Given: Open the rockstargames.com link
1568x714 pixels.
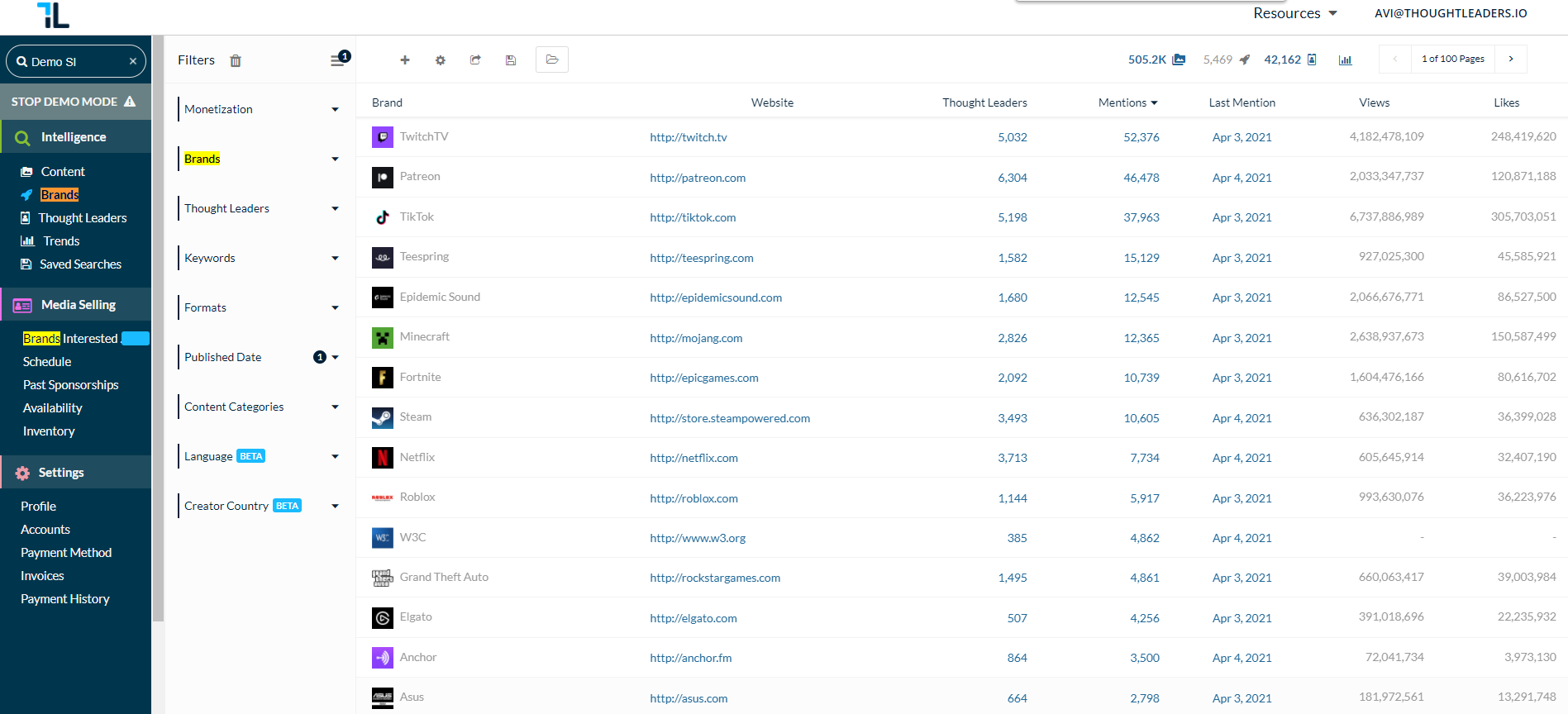Looking at the screenshot, I should coord(715,578).
